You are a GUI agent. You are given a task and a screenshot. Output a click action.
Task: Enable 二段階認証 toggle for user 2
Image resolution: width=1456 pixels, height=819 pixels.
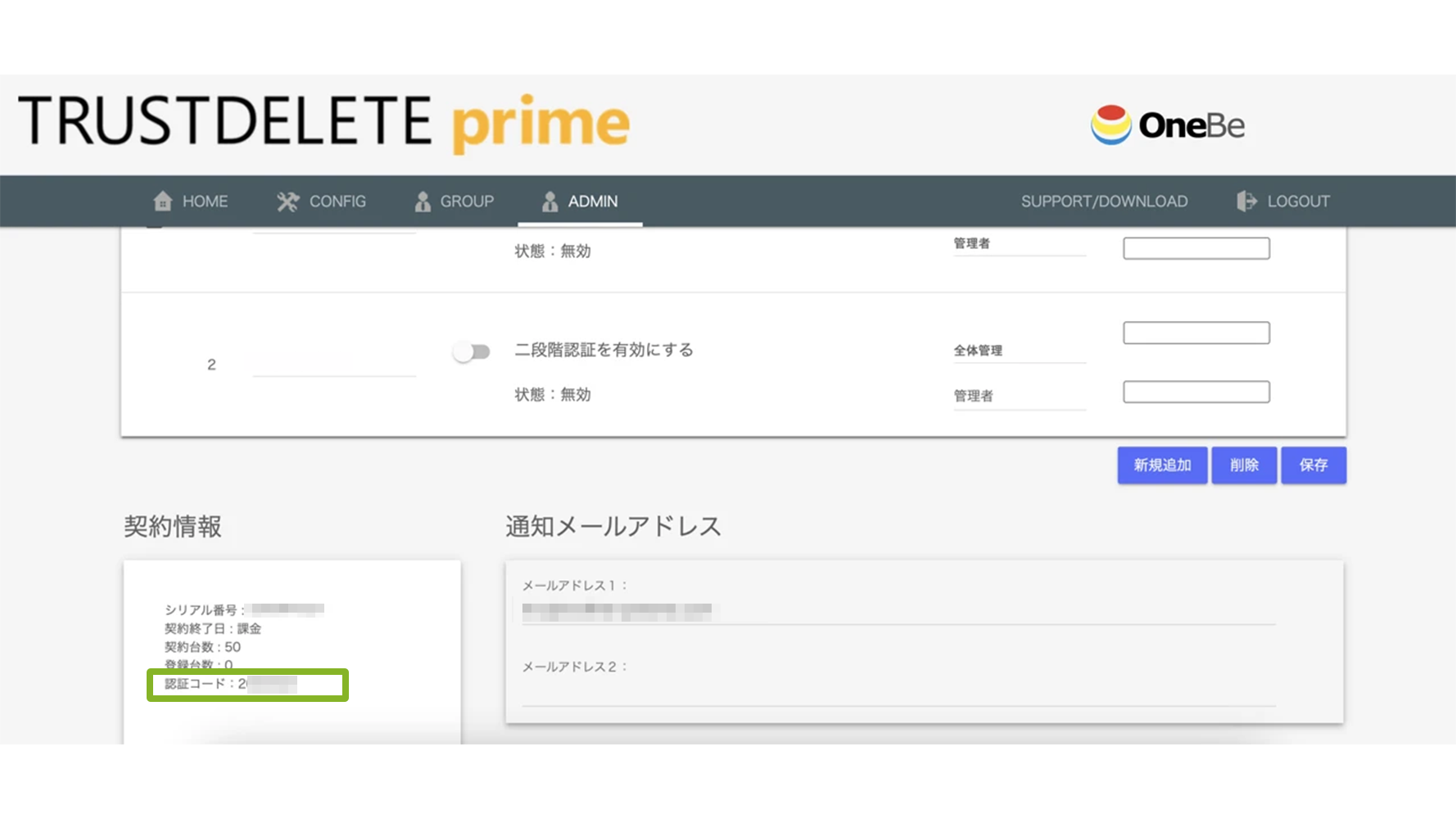click(x=471, y=351)
